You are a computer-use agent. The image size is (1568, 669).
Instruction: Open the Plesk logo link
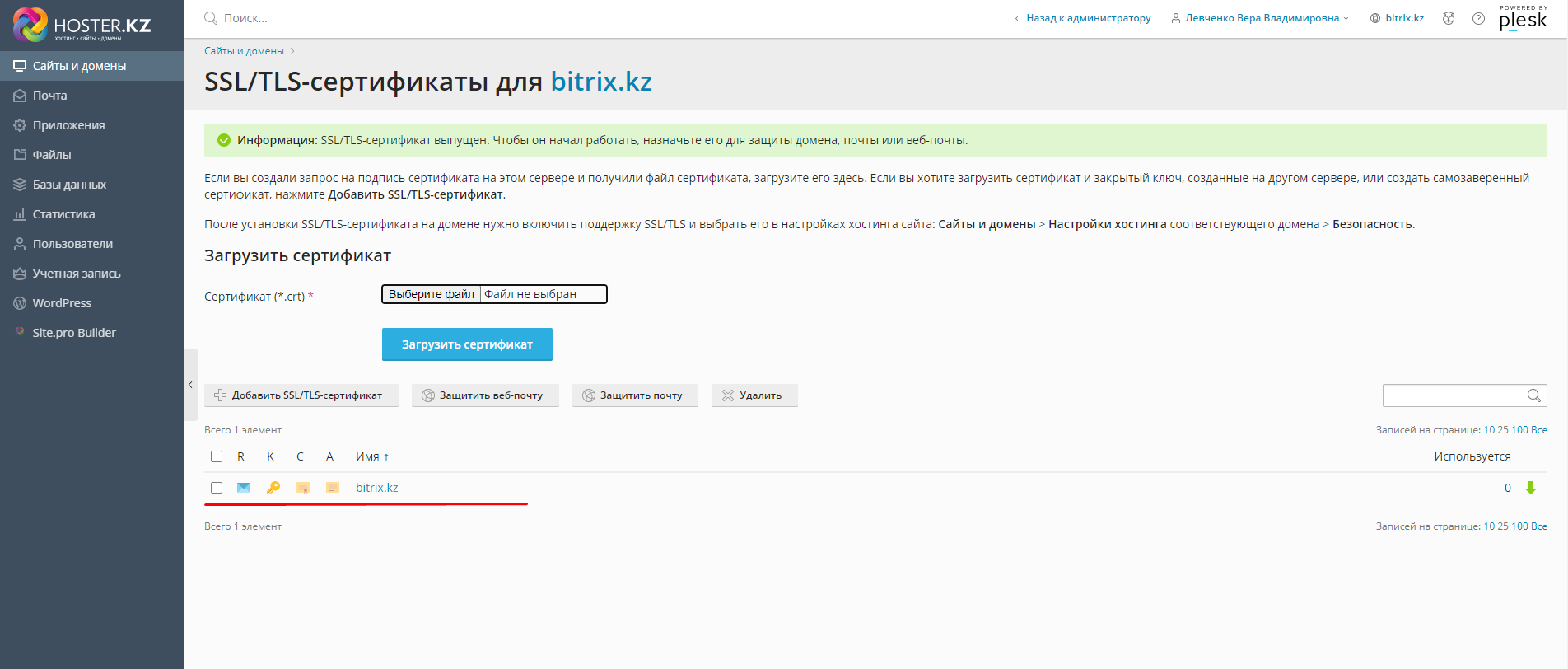[1523, 18]
